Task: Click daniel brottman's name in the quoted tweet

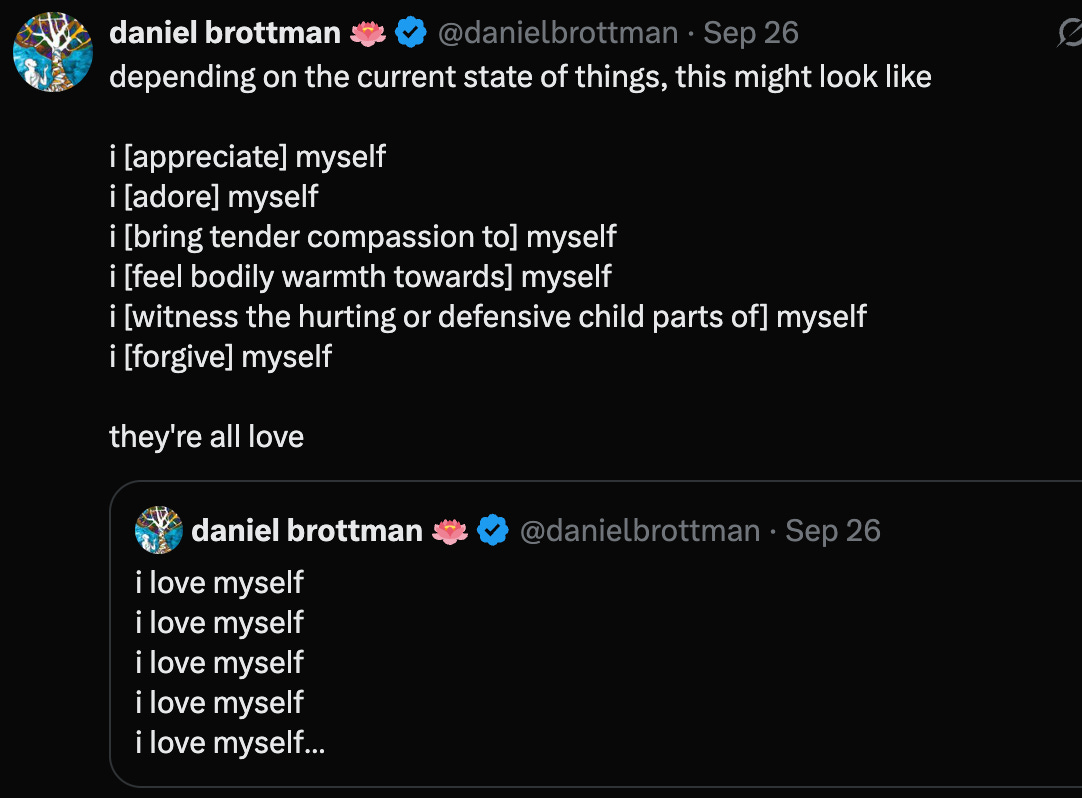Action: pyautogui.click(x=307, y=530)
